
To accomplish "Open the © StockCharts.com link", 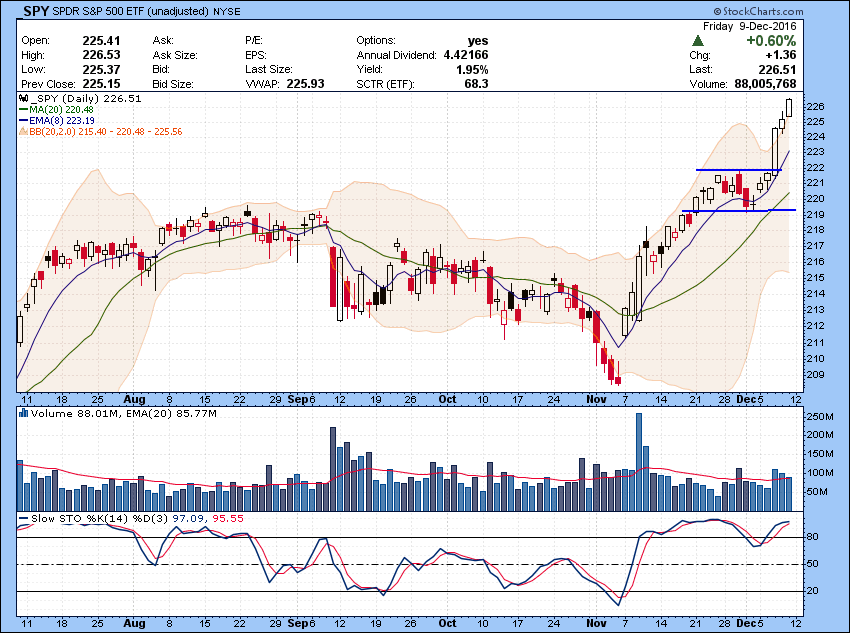I will coord(758,11).
